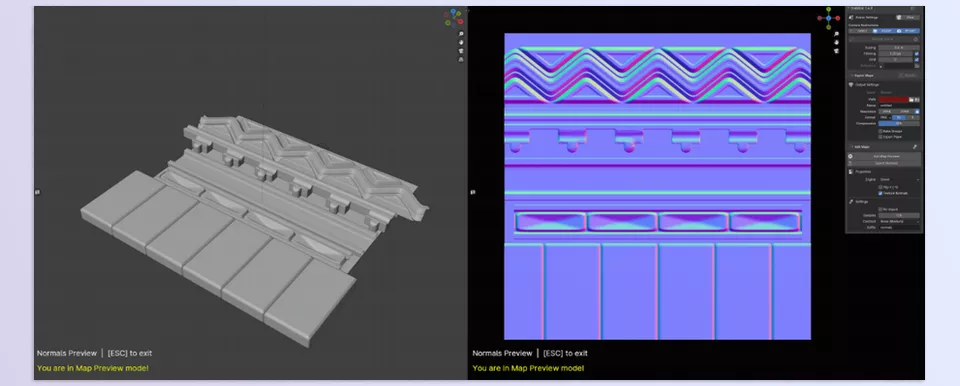The height and width of the screenshot is (386, 960).
Task: Enable the Export Plane checkbox
Action: click(x=880, y=137)
